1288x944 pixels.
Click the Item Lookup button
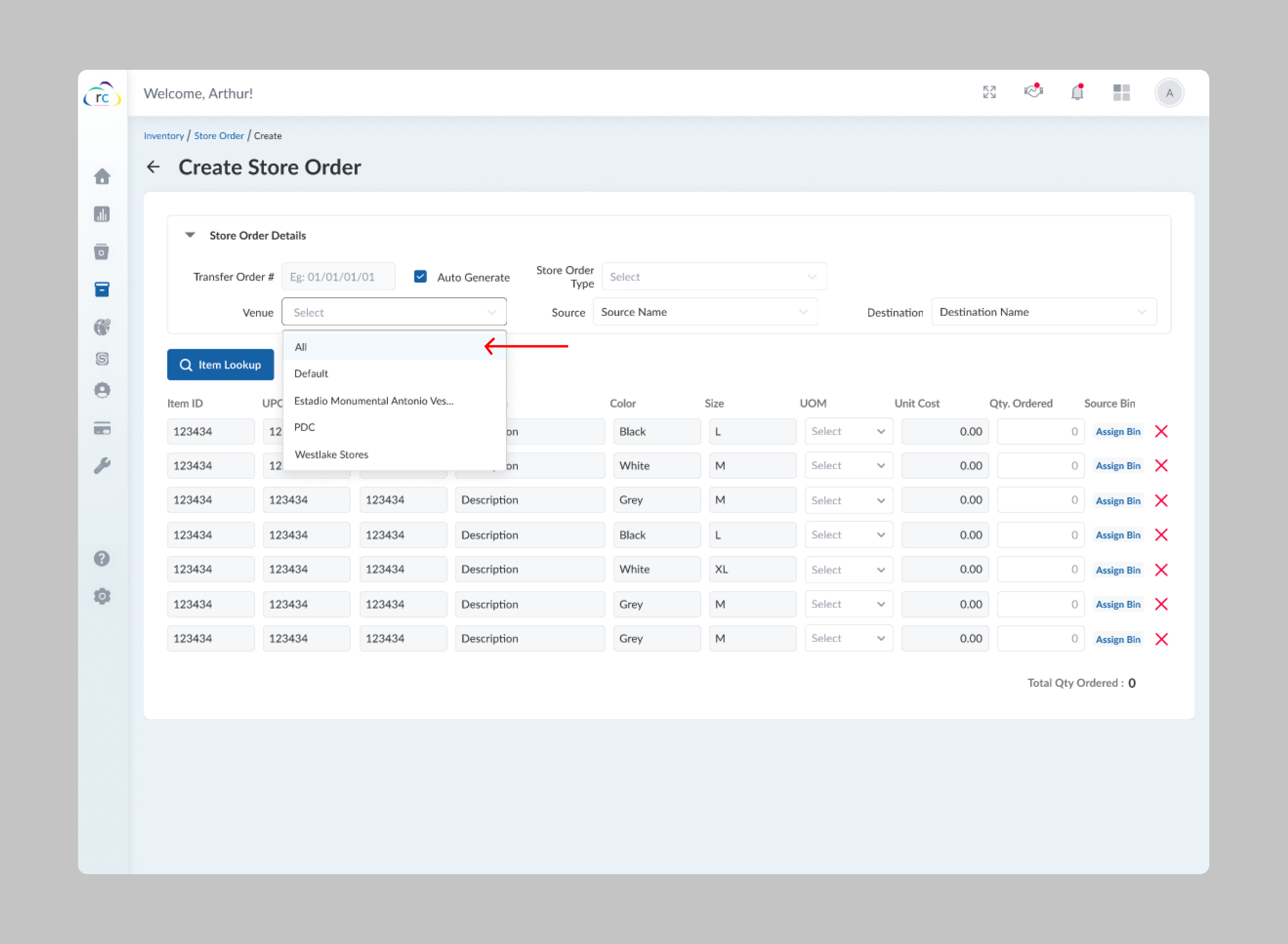click(220, 365)
